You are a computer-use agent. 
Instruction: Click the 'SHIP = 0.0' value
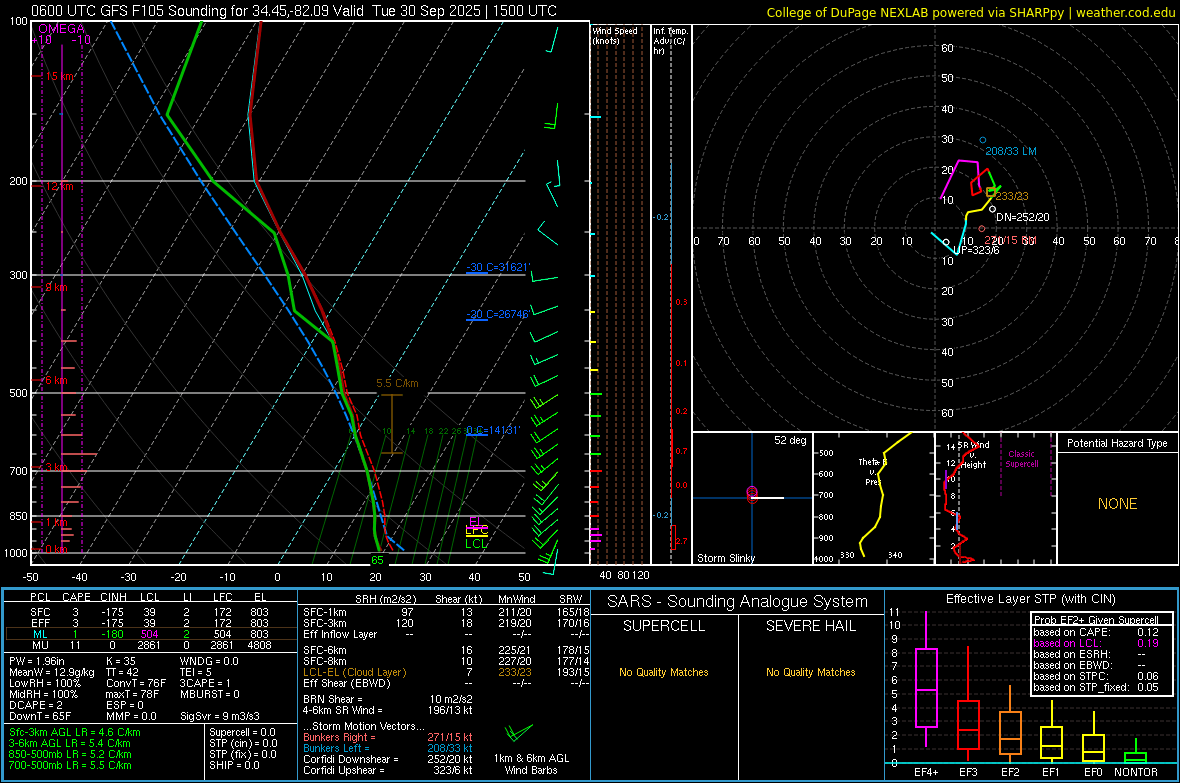click(x=234, y=765)
